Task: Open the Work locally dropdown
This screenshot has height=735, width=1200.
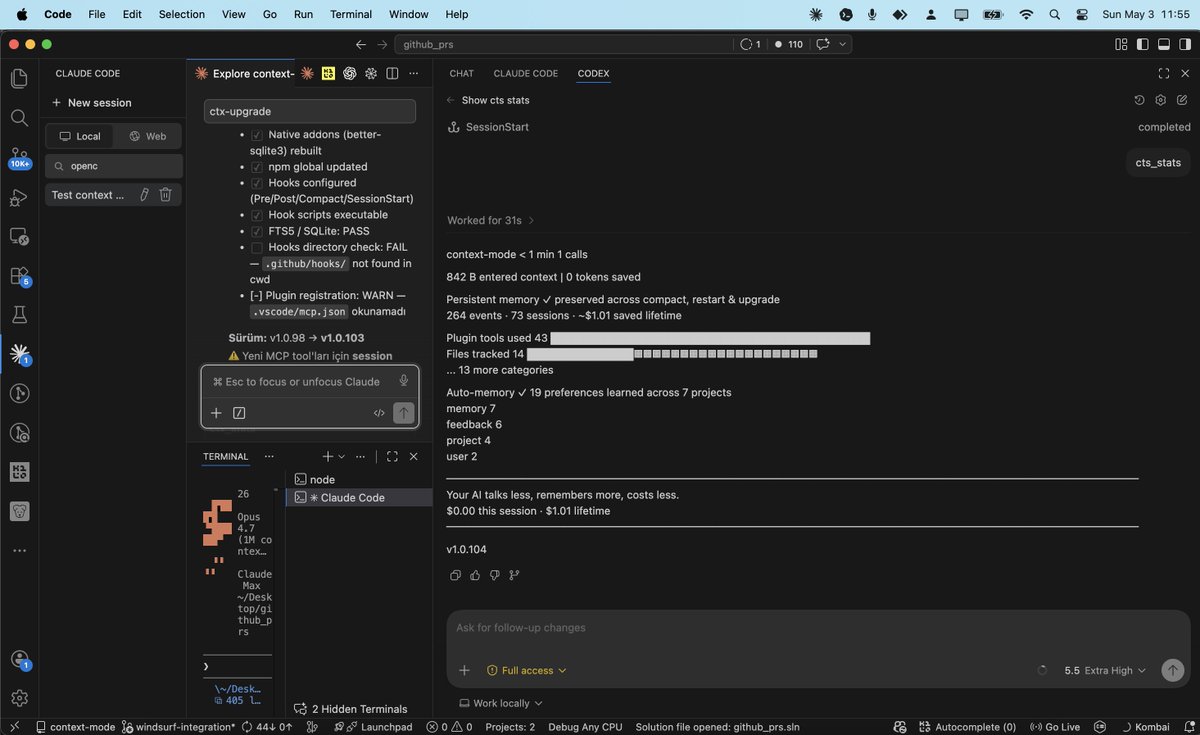Action: [x=501, y=703]
